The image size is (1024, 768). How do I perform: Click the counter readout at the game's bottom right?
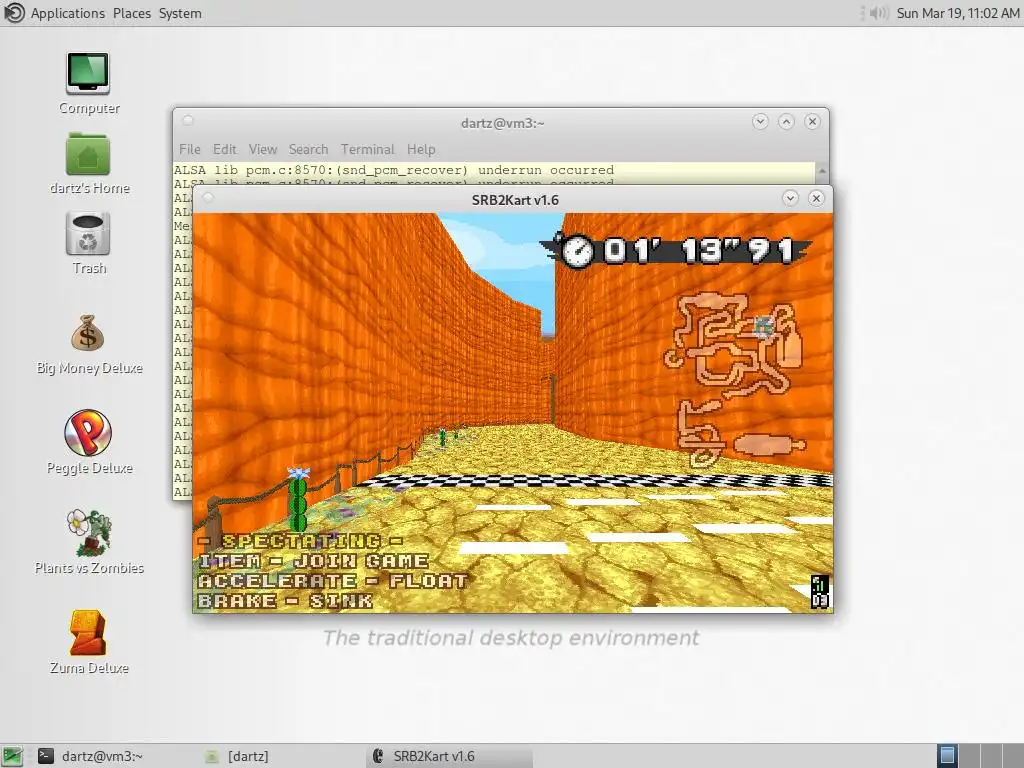(820, 592)
